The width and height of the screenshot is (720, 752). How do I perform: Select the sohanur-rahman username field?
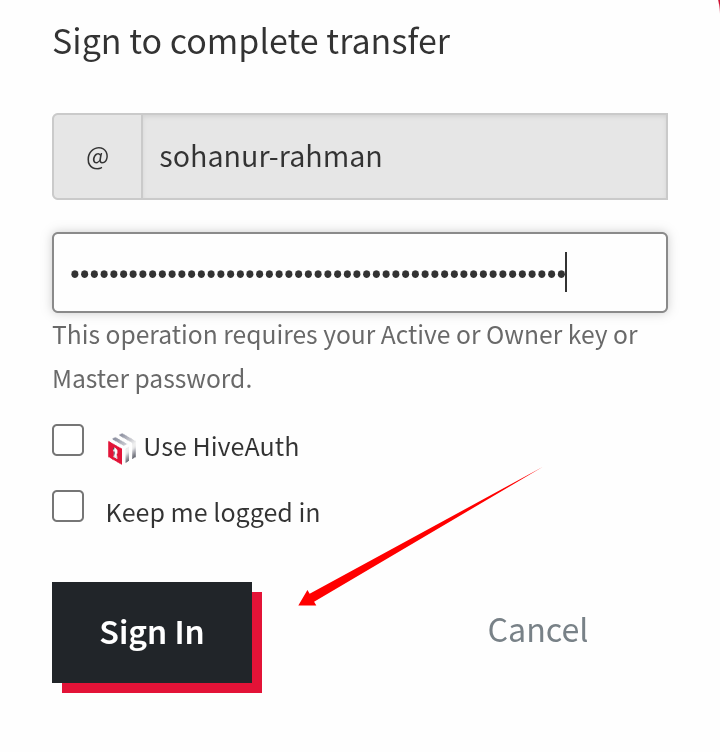[x=404, y=156]
